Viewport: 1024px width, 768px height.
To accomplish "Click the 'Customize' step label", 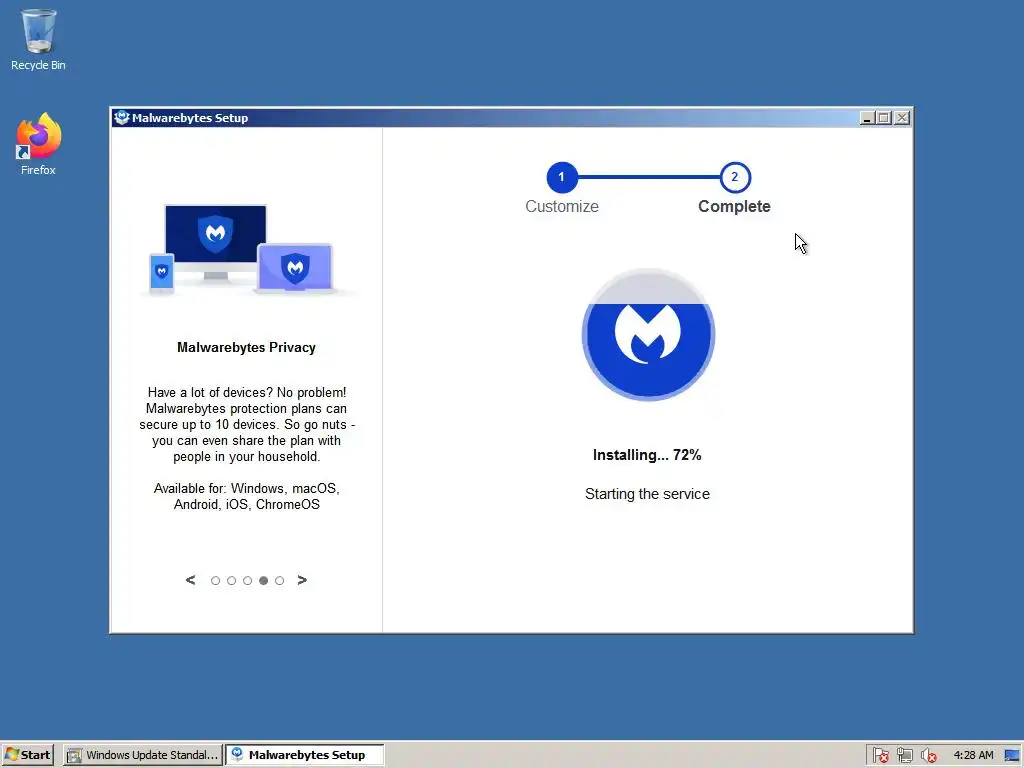I will click(x=562, y=206).
